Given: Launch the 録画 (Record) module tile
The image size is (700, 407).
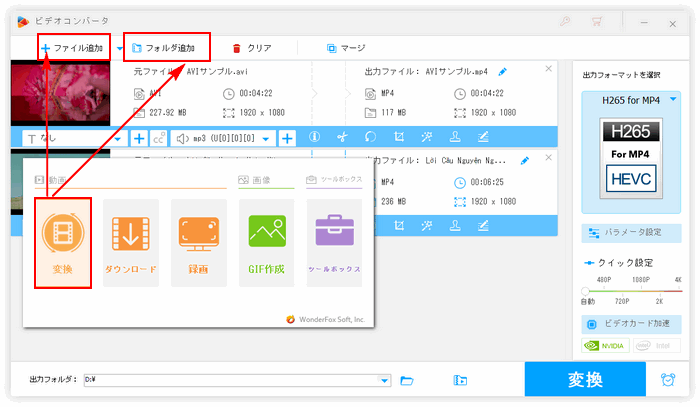Looking at the screenshot, I should click(199, 243).
